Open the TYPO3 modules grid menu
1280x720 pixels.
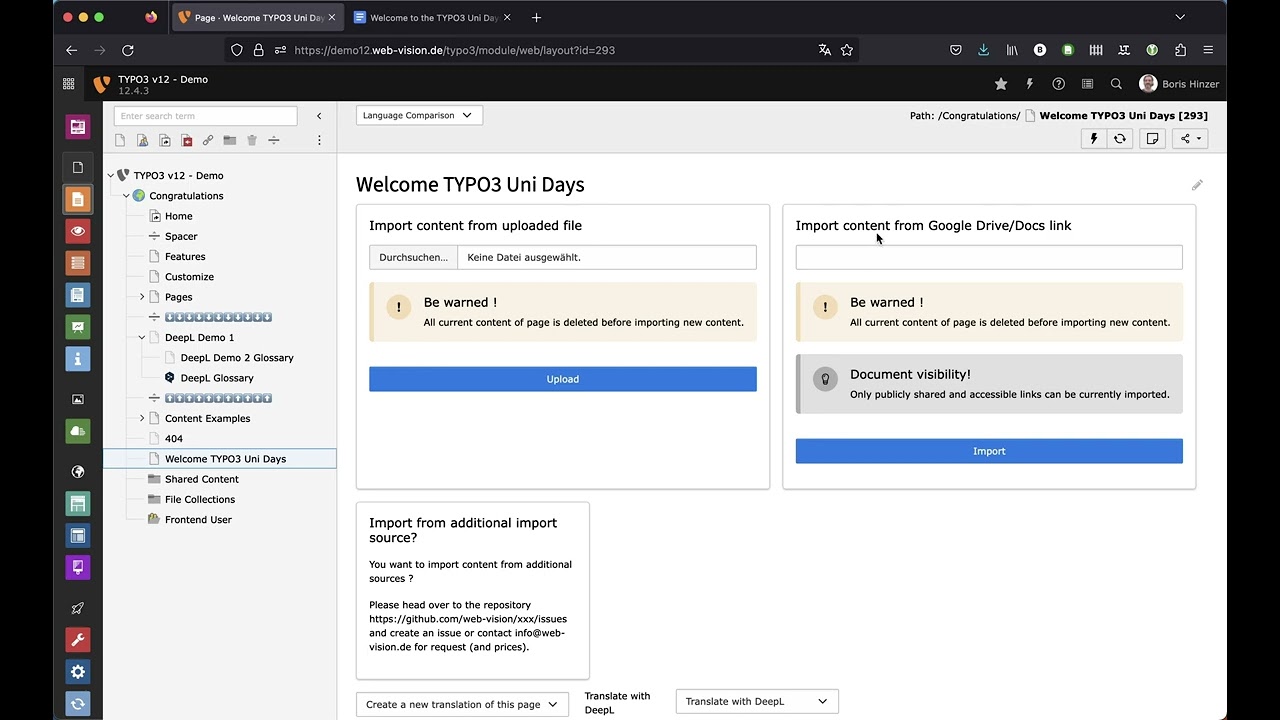[68, 84]
